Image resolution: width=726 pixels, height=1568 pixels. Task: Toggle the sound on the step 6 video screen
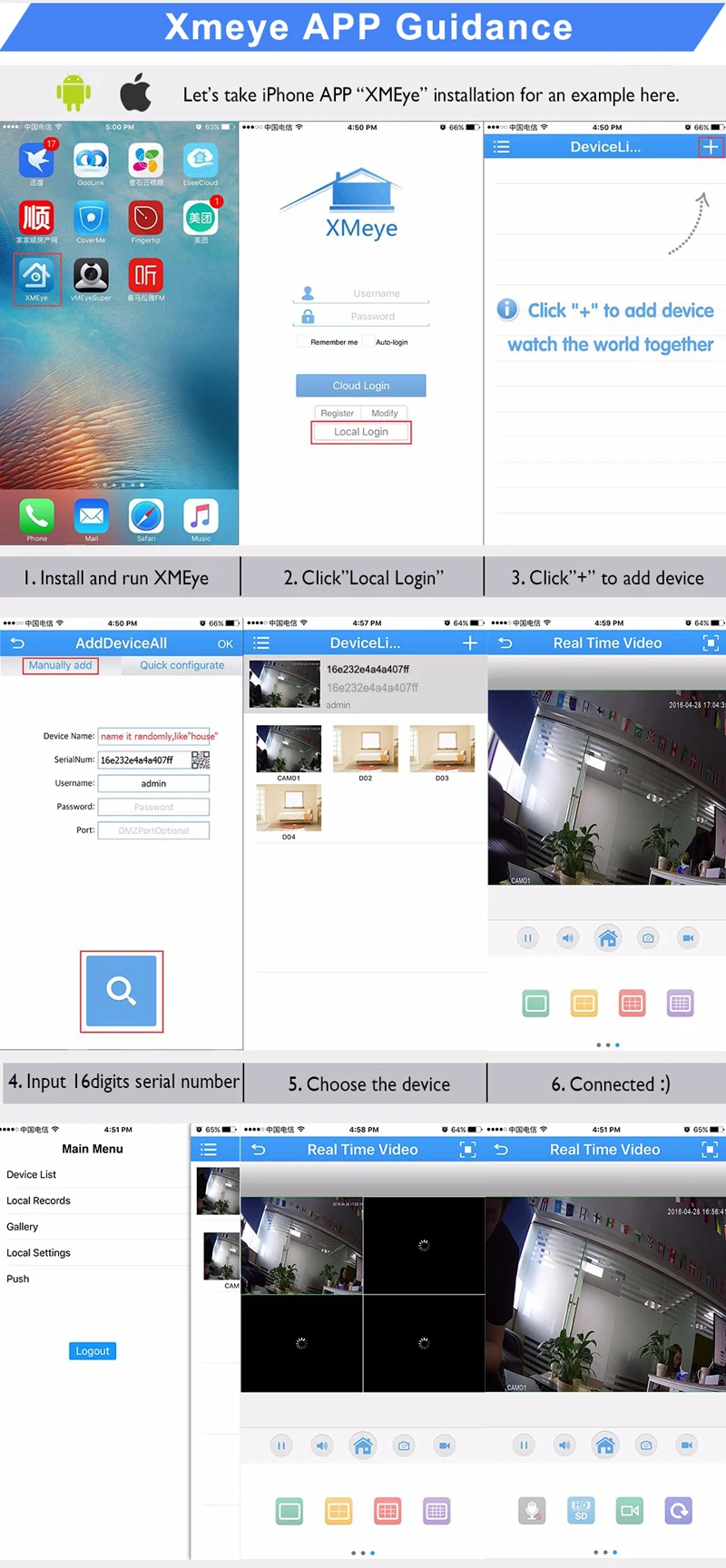(x=568, y=938)
